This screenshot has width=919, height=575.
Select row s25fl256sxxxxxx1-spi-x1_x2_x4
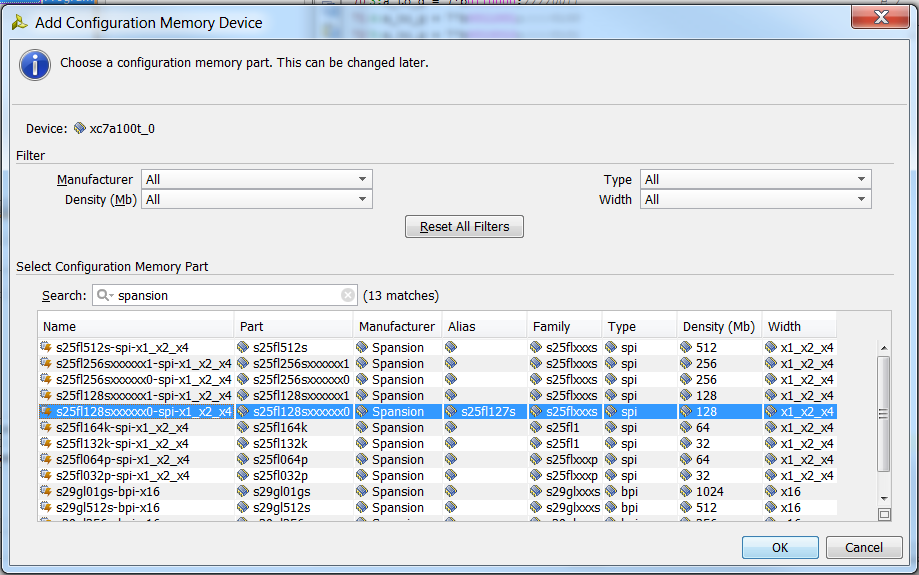[x=437, y=363]
